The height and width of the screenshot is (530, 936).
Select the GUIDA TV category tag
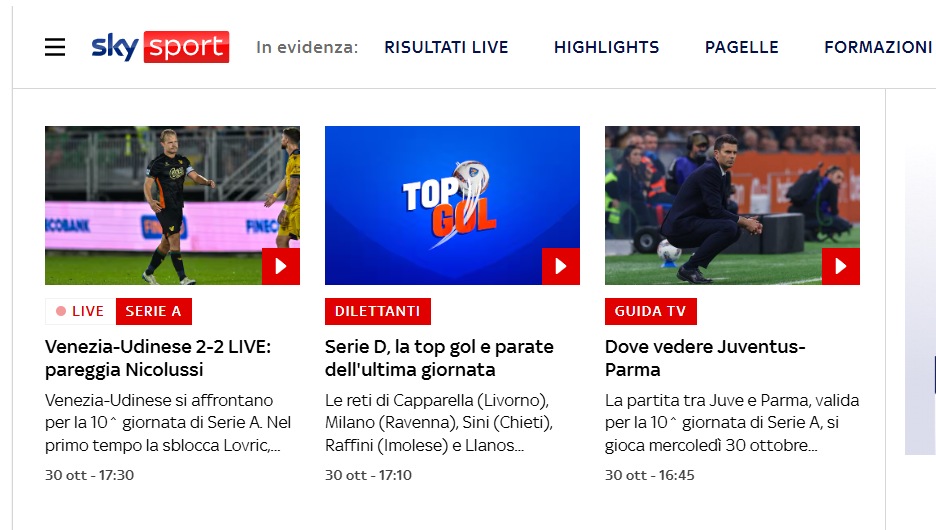pos(651,312)
